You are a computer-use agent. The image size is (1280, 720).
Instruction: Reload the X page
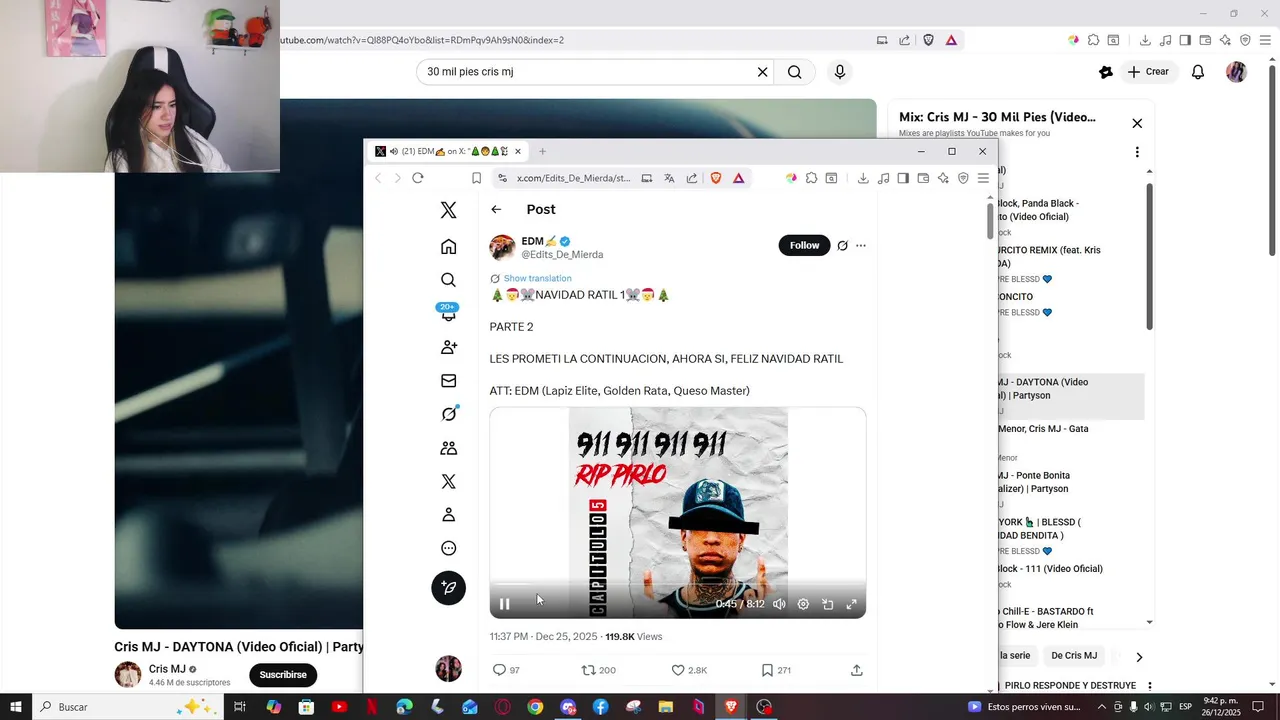[x=418, y=178]
